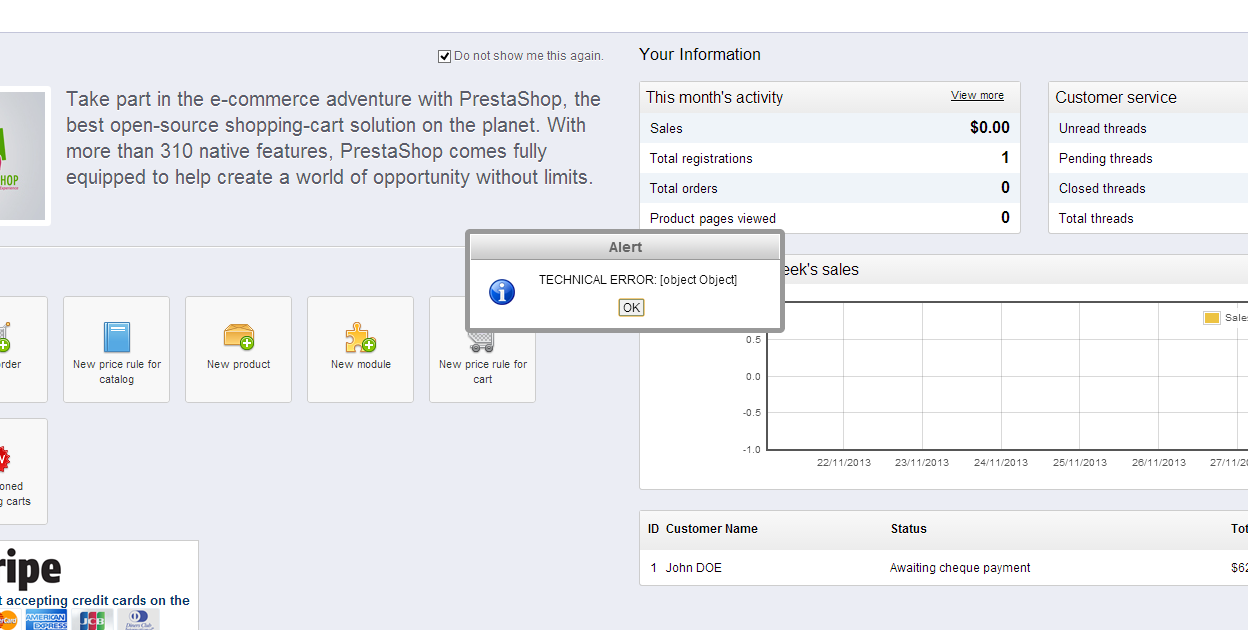Open 'View more' link in This month's activity
Viewport: 1248px width, 630px height.
[x=977, y=95]
